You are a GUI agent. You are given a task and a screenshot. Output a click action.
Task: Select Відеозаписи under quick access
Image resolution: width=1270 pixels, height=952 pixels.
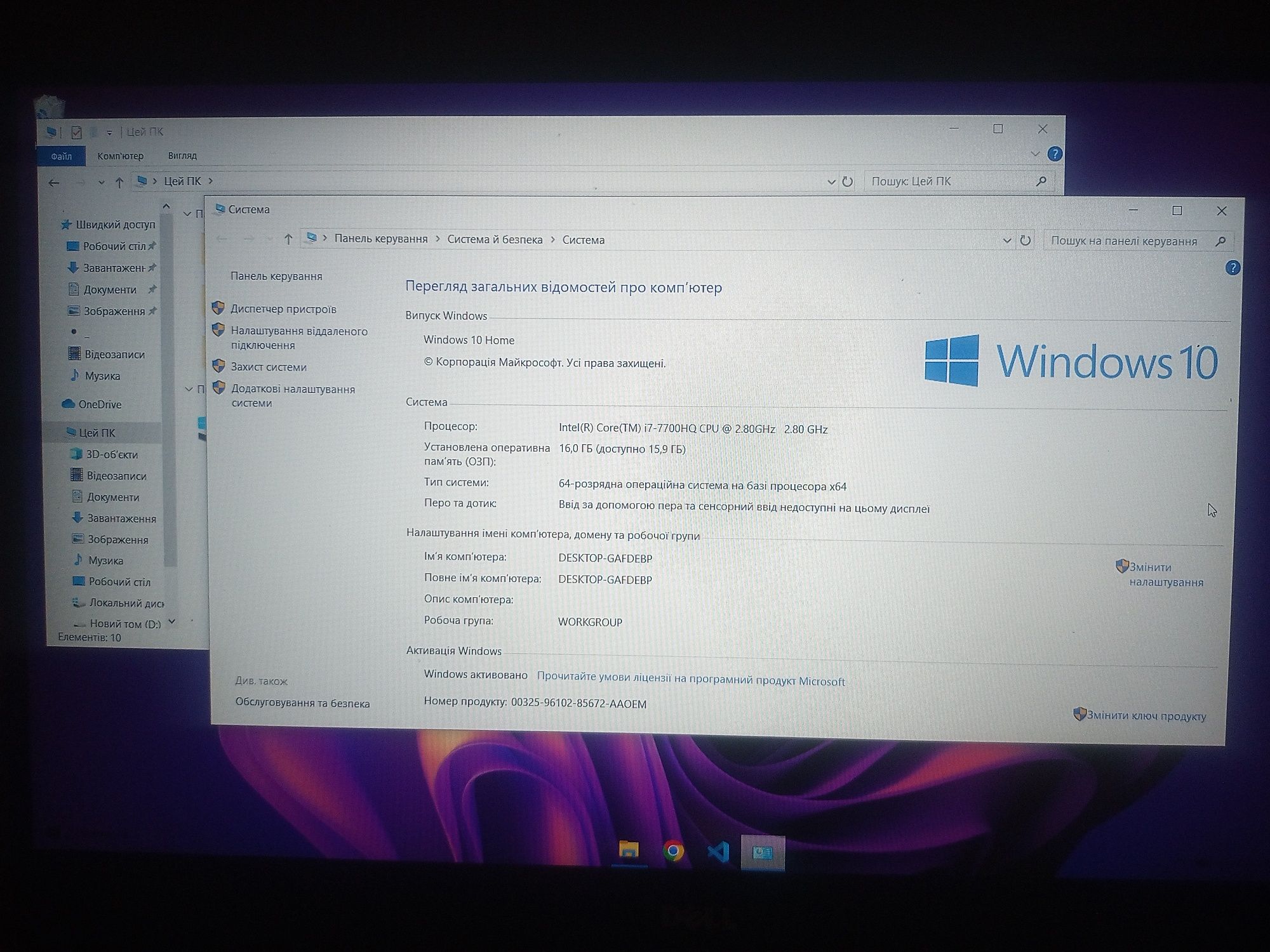point(107,354)
